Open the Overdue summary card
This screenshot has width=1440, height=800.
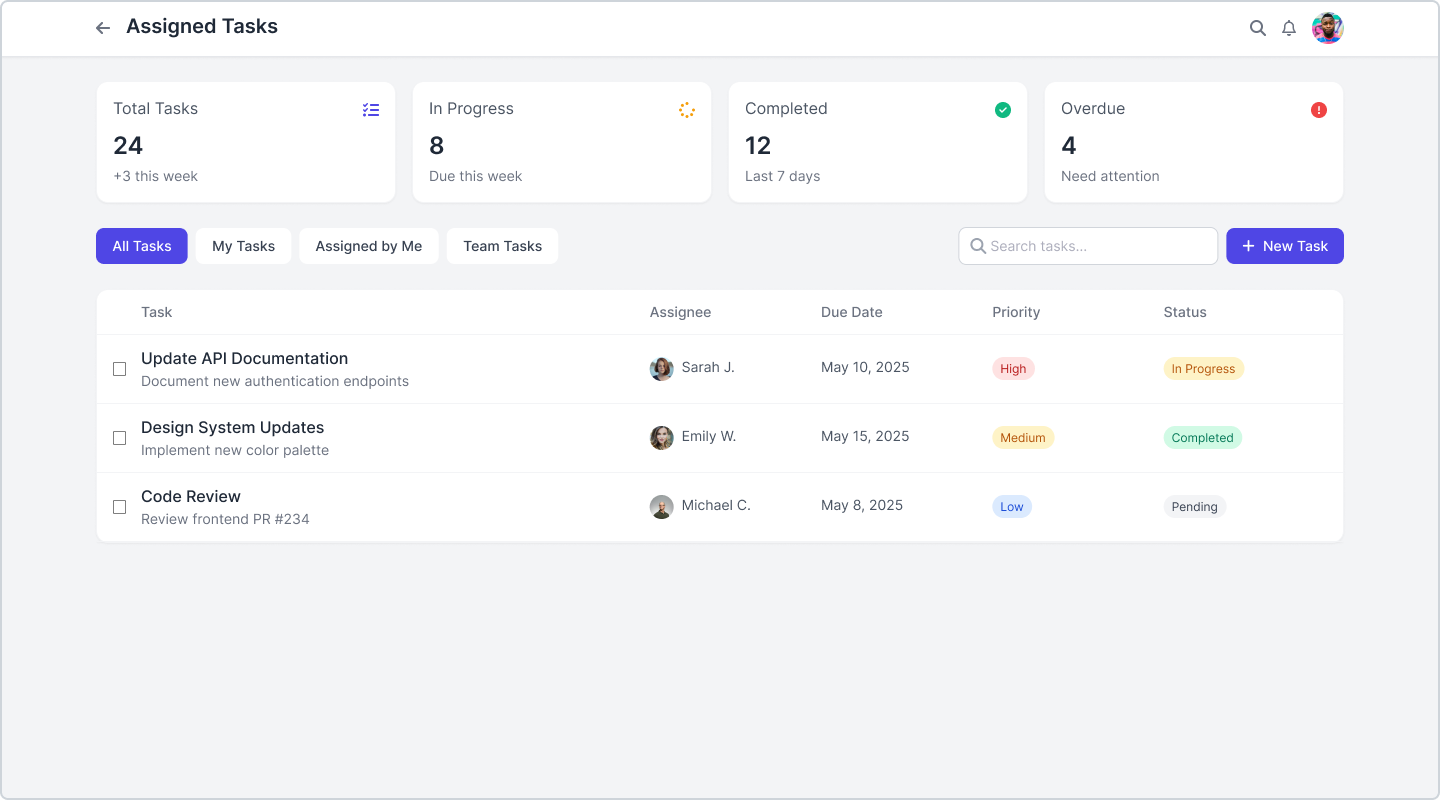[1194, 142]
